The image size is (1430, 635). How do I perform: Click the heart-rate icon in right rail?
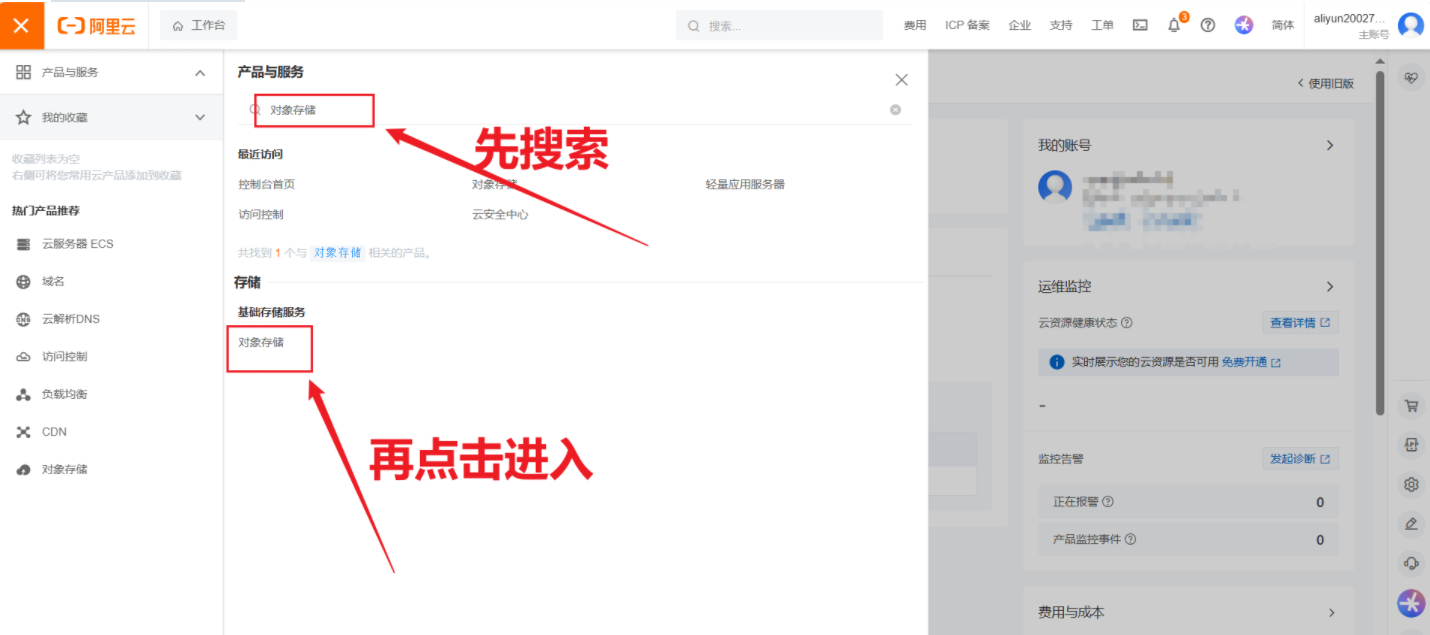click(1411, 78)
